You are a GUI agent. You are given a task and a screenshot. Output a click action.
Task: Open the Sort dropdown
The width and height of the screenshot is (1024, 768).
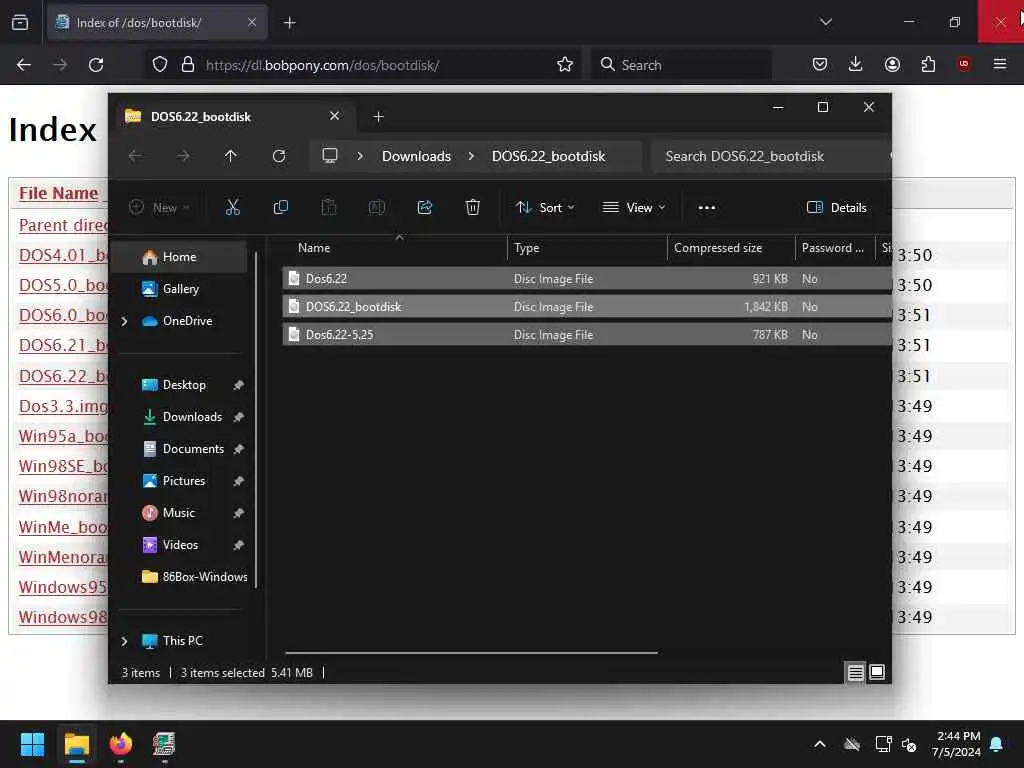(x=545, y=208)
